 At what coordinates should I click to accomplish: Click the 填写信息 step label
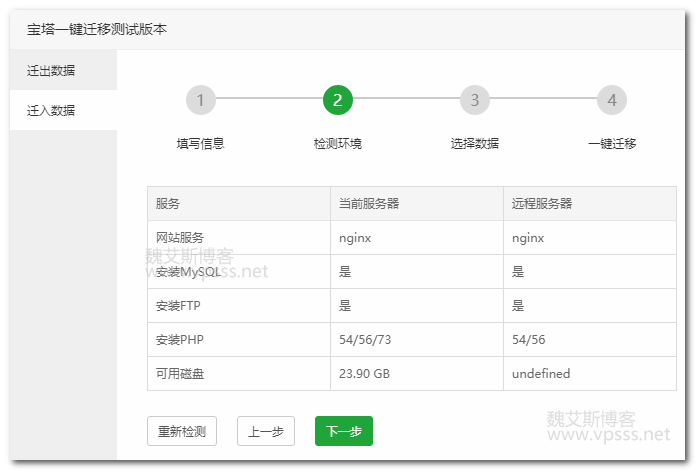201,144
